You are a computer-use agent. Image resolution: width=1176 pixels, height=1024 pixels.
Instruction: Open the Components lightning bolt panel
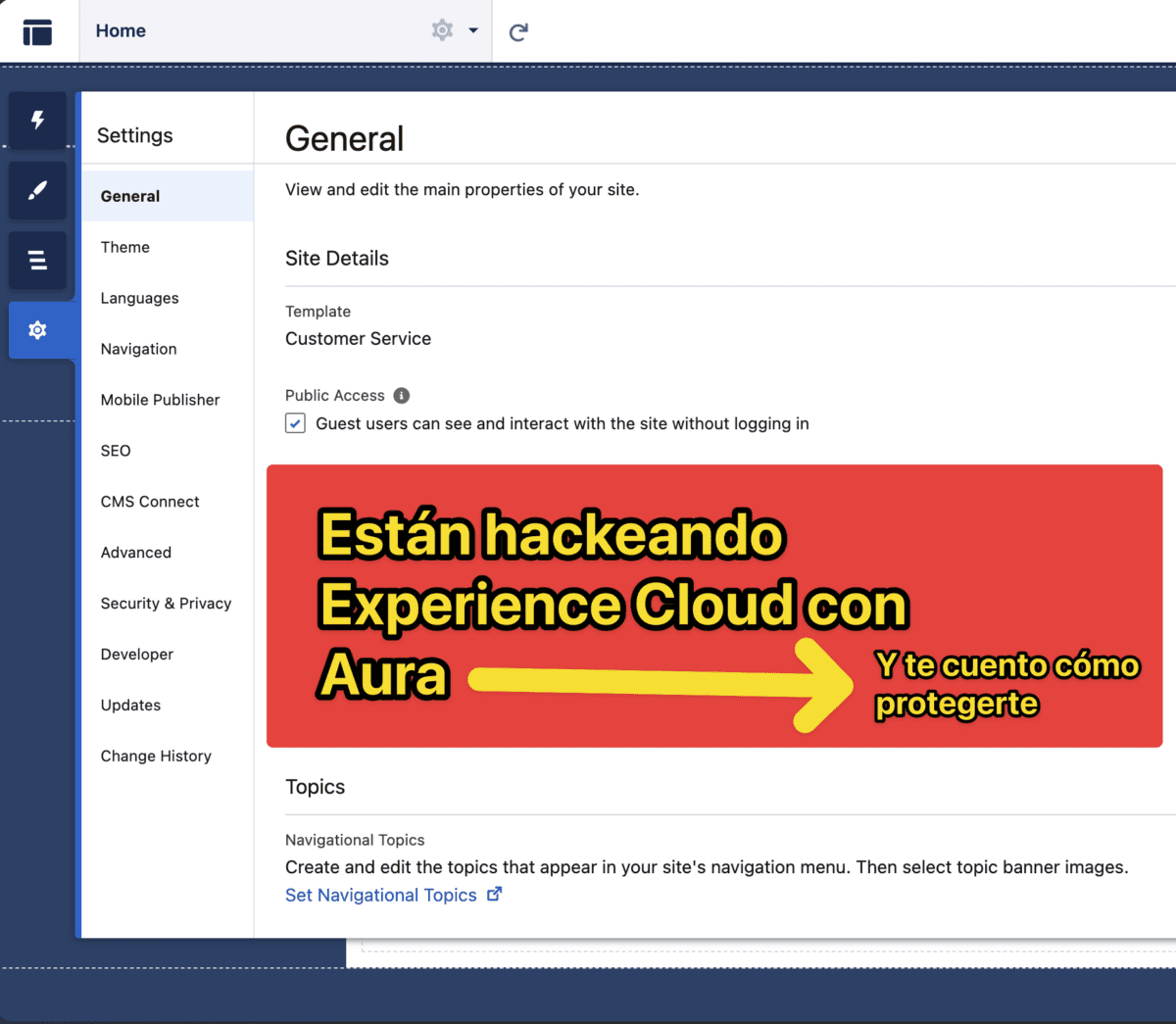pos(37,120)
